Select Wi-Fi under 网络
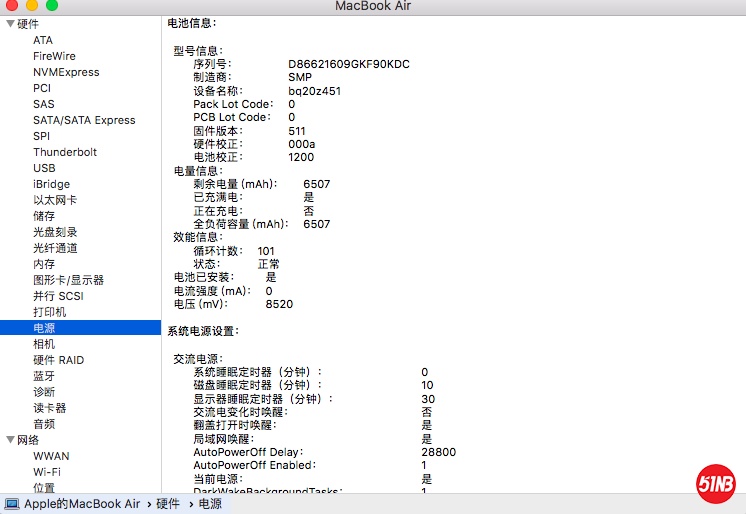746x514 pixels. 46,472
